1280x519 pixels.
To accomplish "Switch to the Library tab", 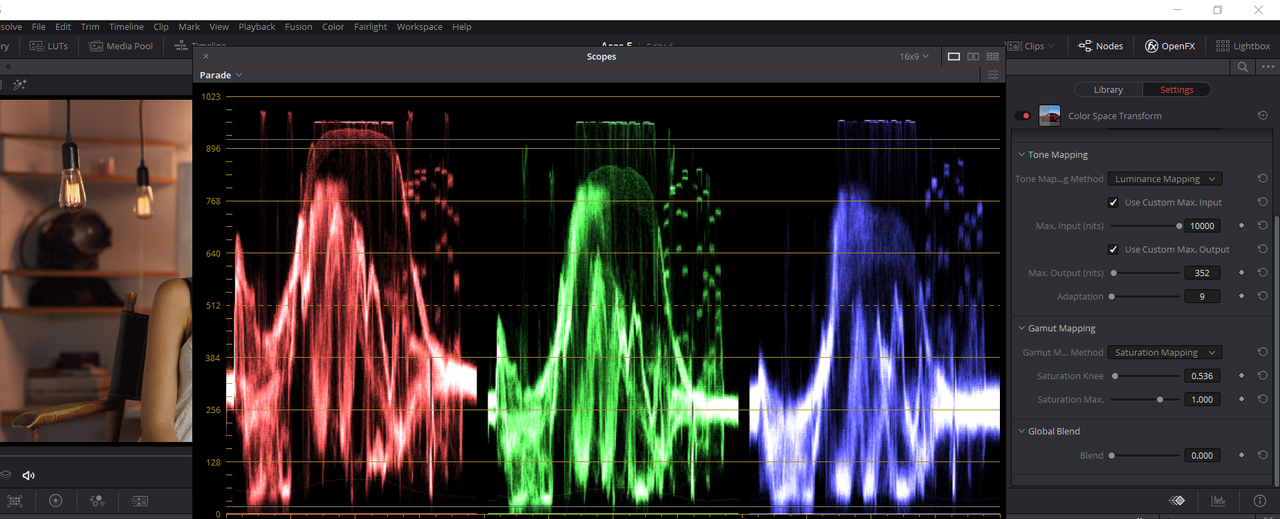I will click(x=1108, y=90).
